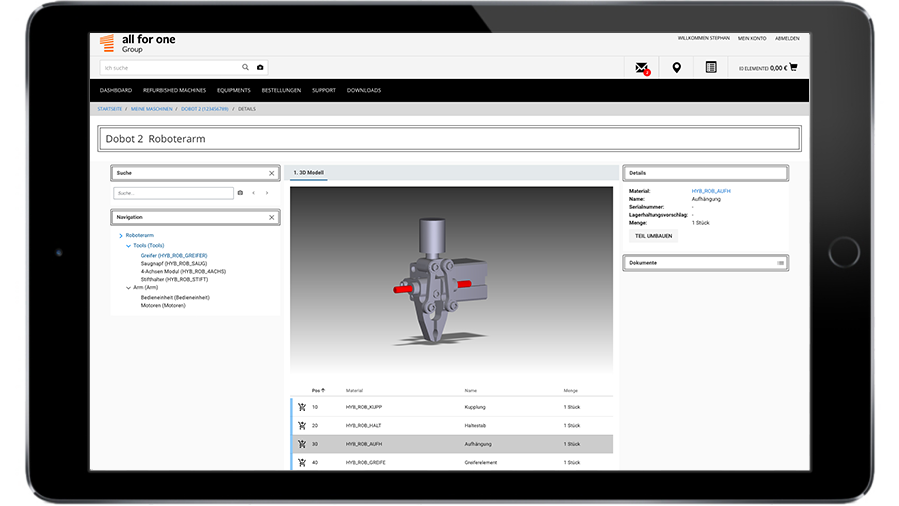899x506 pixels.
Task: Click the location pin icon
Action: pyautogui.click(x=677, y=68)
